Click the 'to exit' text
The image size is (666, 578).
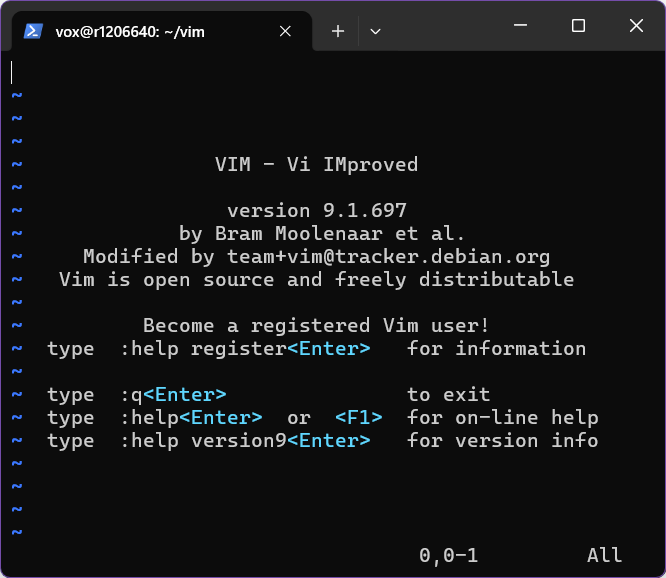[449, 395]
